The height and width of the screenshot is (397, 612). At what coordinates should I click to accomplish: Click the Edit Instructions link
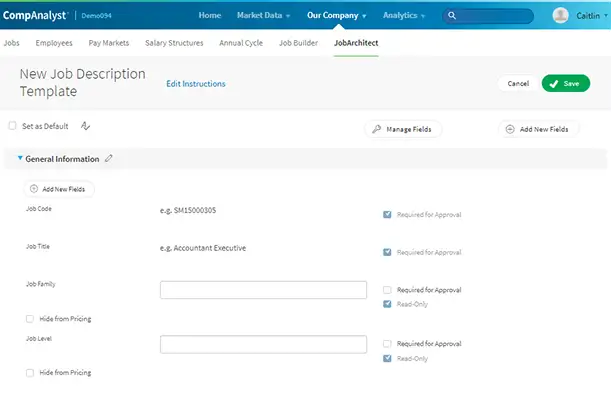[196, 84]
